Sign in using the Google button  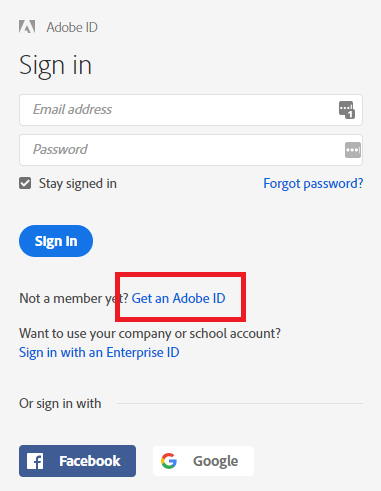coord(203,461)
